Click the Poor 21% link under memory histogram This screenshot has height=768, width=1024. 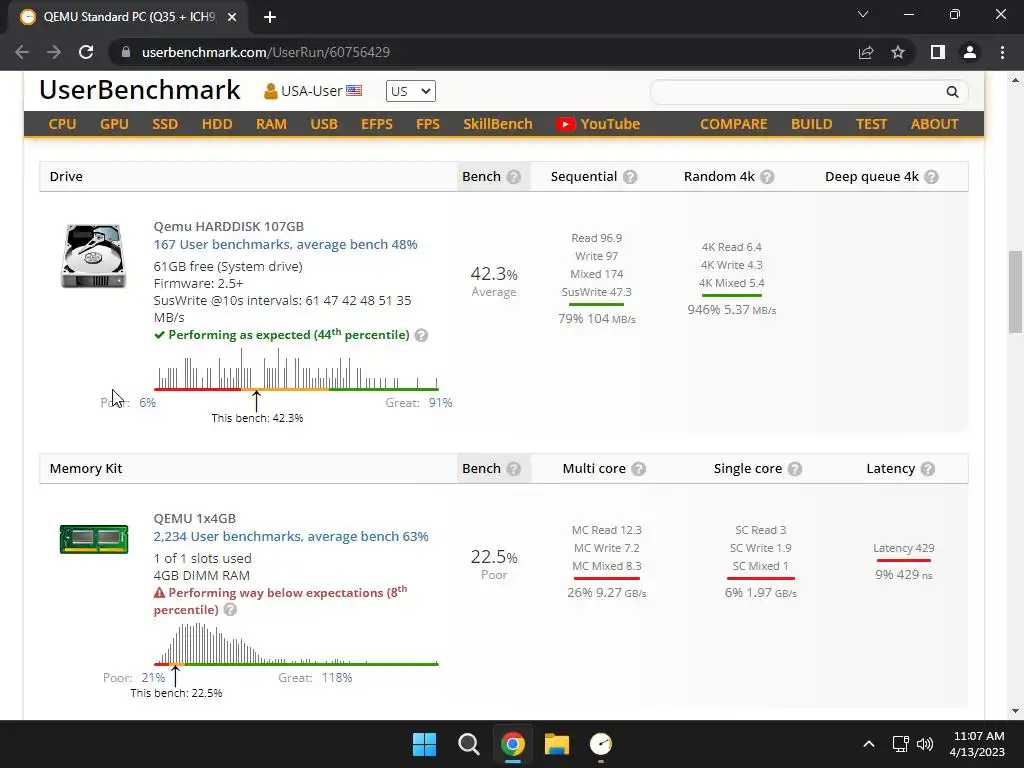pos(153,678)
